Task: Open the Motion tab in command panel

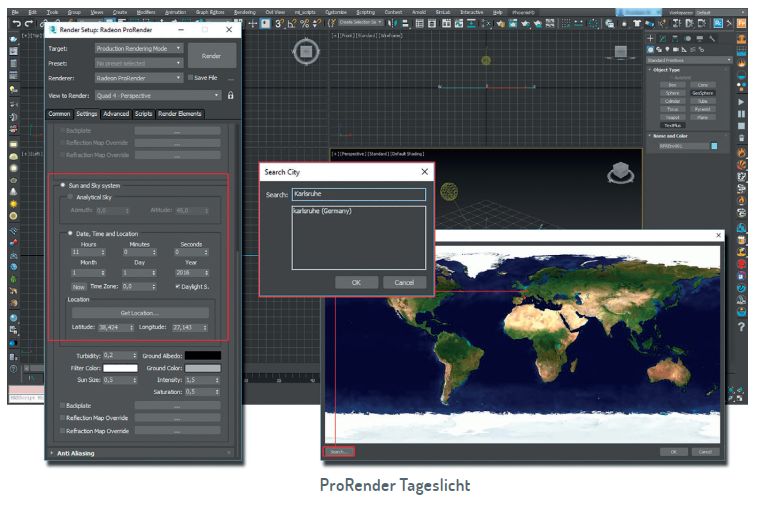Action: [x=688, y=38]
